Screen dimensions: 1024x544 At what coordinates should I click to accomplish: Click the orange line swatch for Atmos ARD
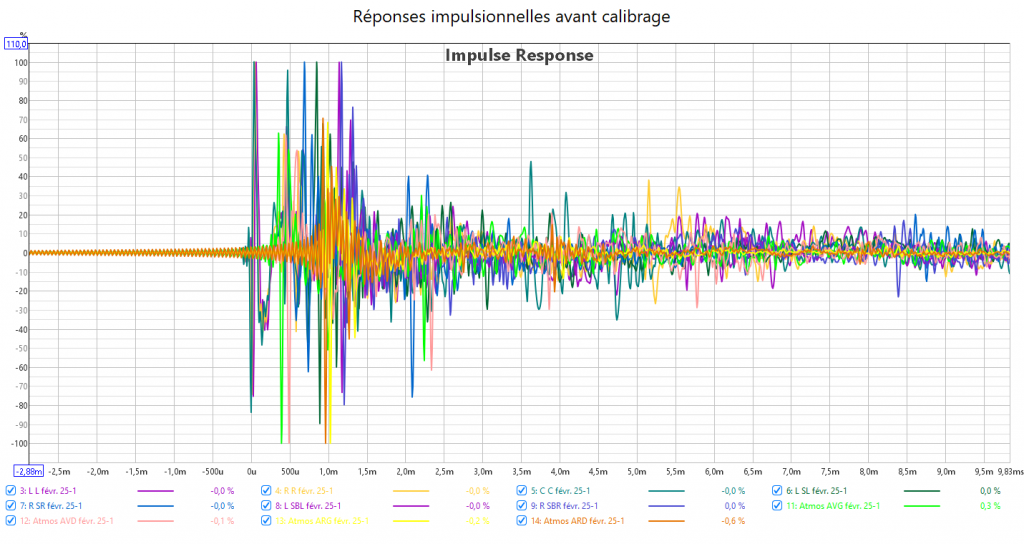[x=667, y=521]
